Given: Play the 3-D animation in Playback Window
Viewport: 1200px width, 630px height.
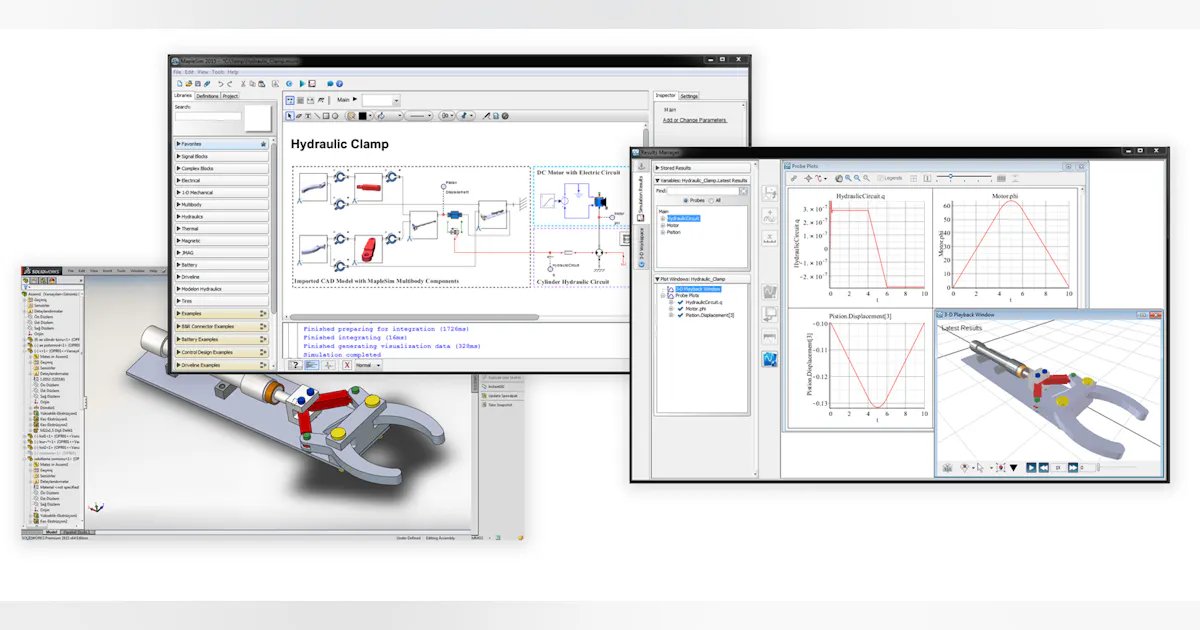Looking at the screenshot, I should tap(1031, 467).
